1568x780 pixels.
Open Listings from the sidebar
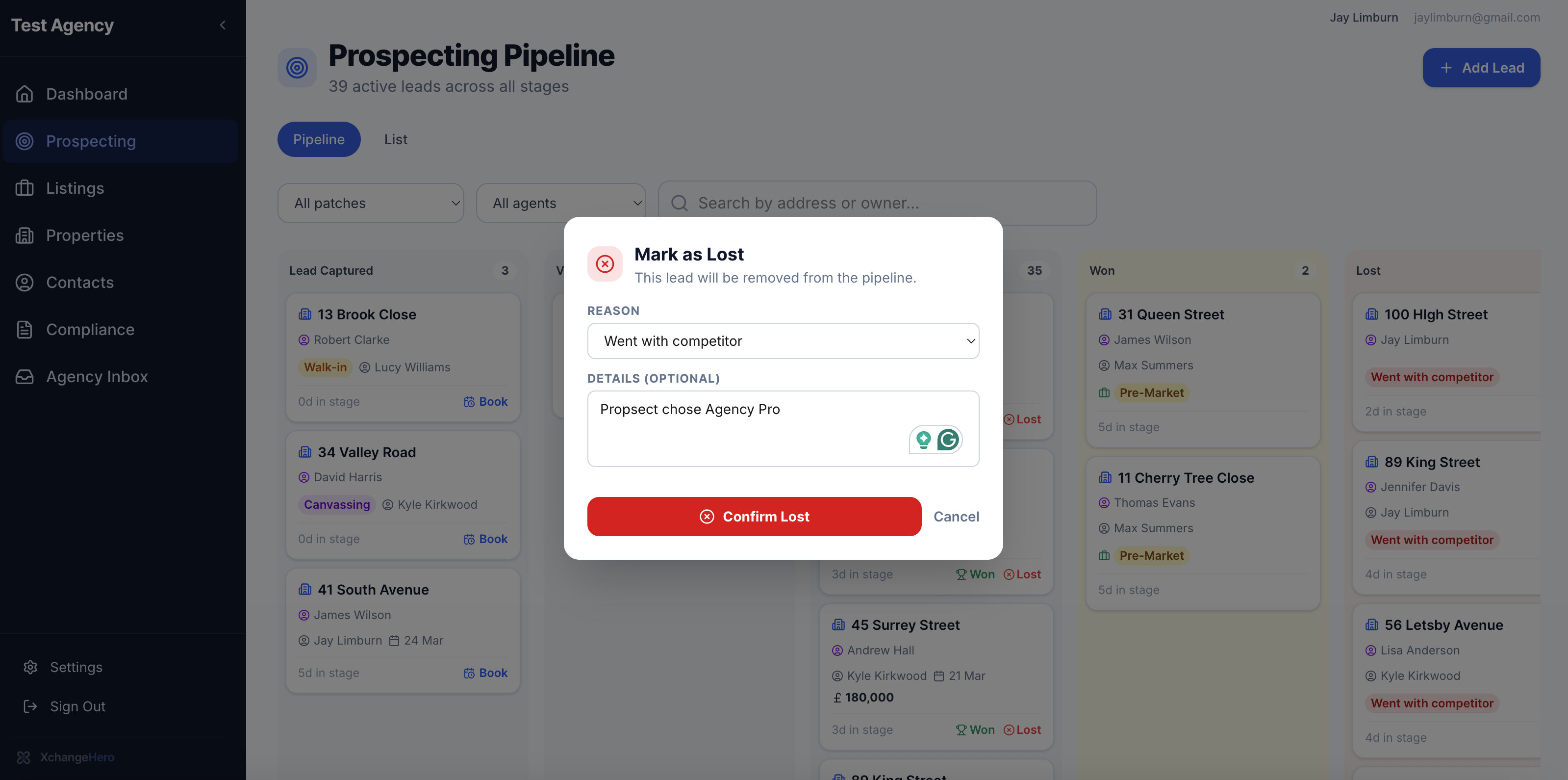75,188
